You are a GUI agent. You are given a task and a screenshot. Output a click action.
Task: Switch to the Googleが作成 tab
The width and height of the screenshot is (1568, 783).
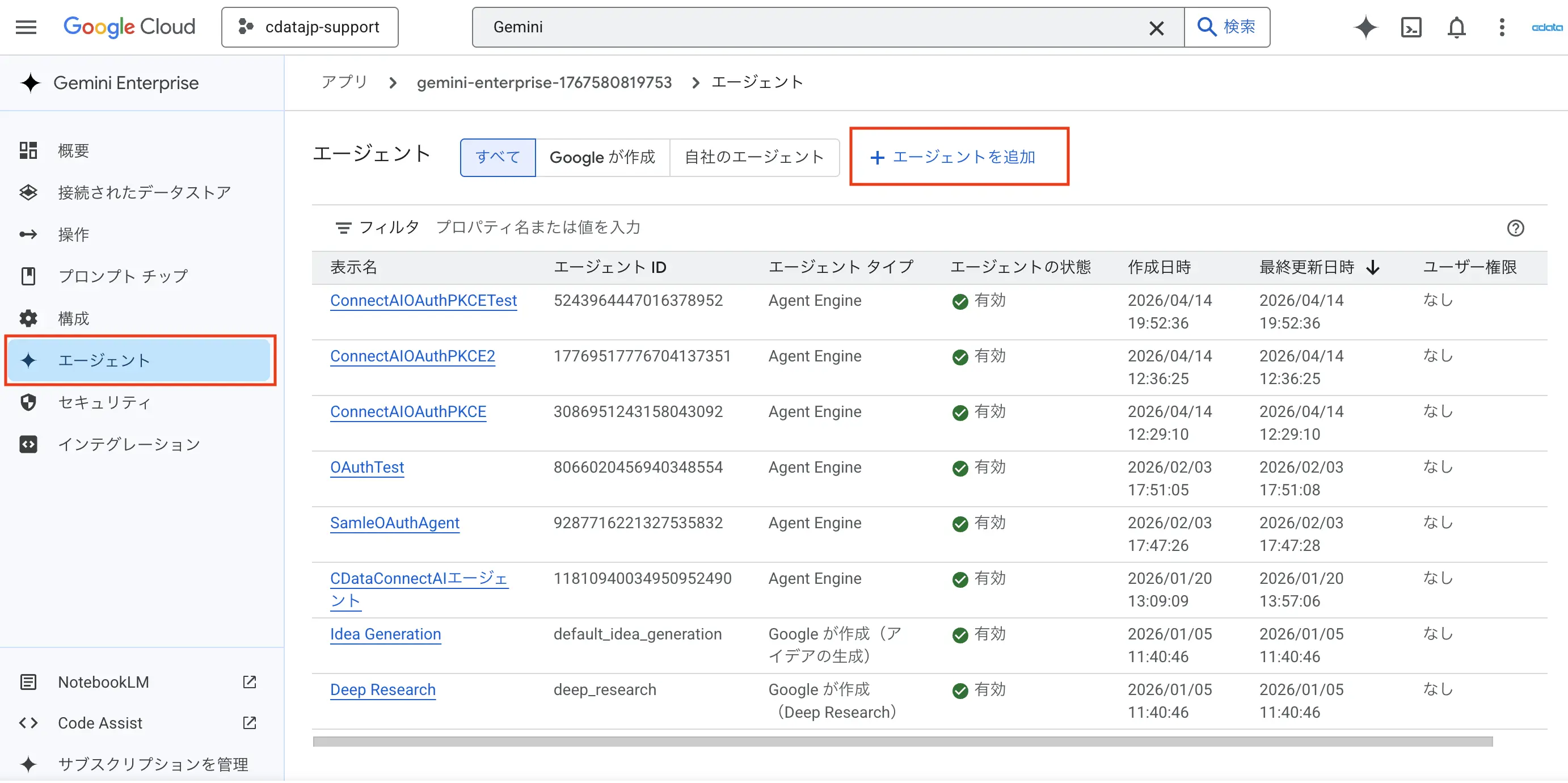point(603,157)
